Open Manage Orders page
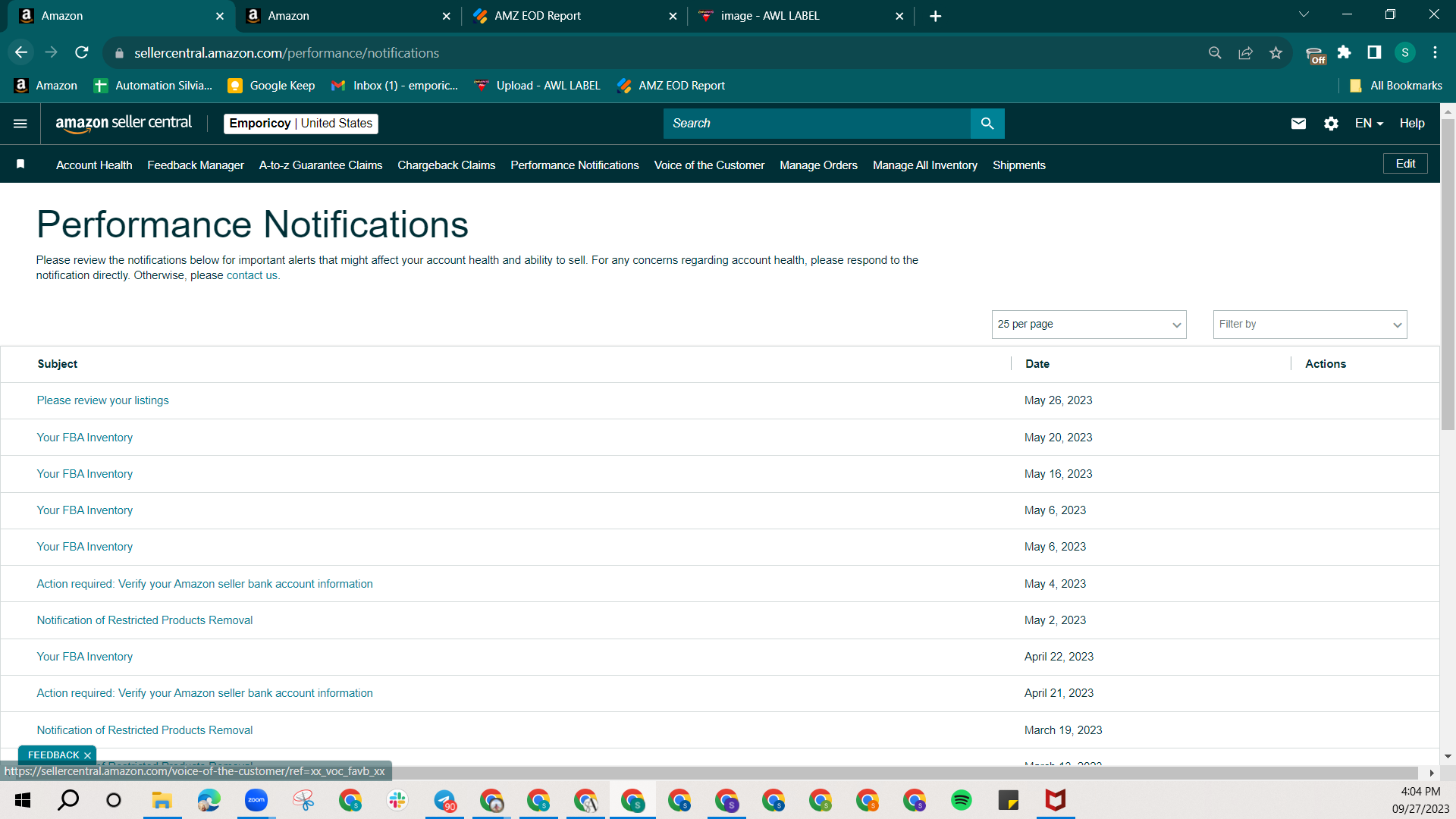Viewport: 1456px width, 819px height. (818, 165)
